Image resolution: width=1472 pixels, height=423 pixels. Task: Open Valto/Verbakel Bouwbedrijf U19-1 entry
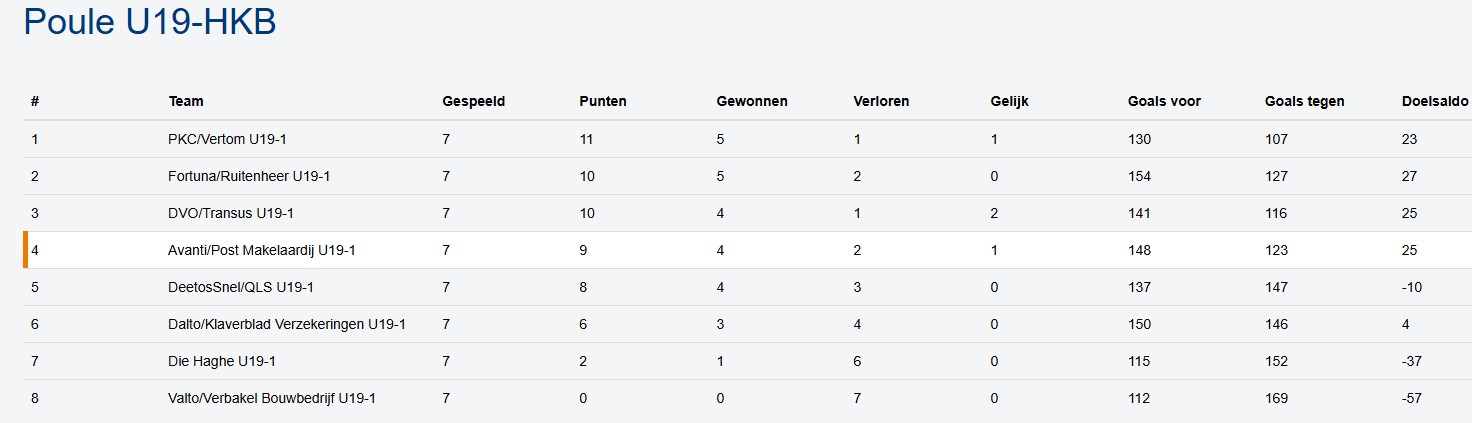coord(272,398)
